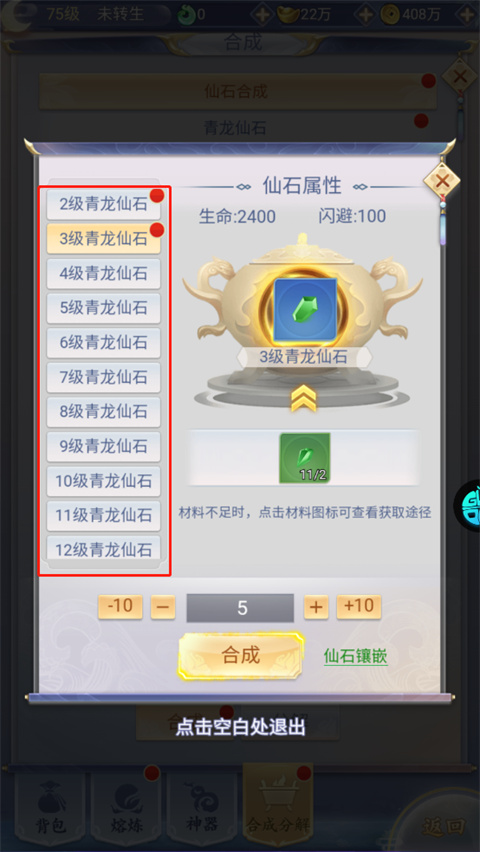The width and height of the screenshot is (480, 852).
Task: Tap the green jade material icon
Action: (x=304, y=458)
